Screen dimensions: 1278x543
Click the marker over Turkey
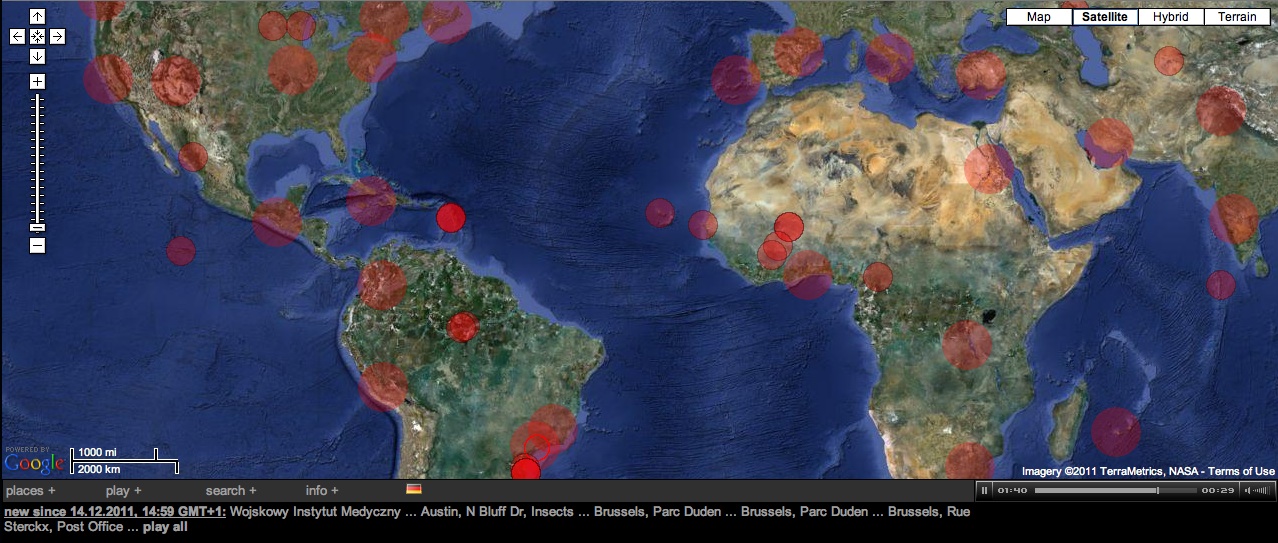click(x=980, y=75)
